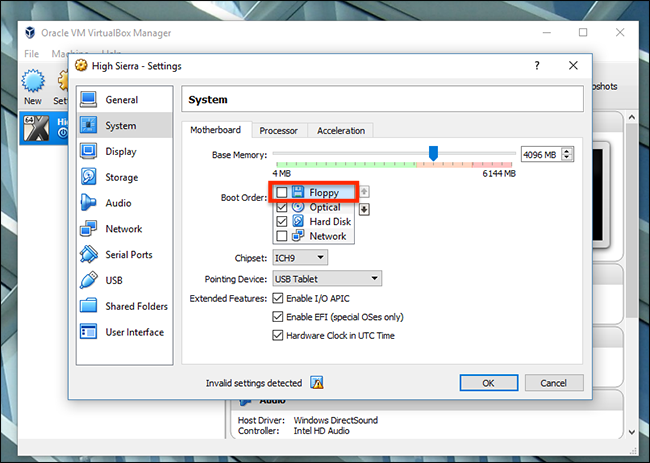This screenshot has width=650, height=463.
Task: Click Cancel to discard settings
Action: click(x=553, y=383)
